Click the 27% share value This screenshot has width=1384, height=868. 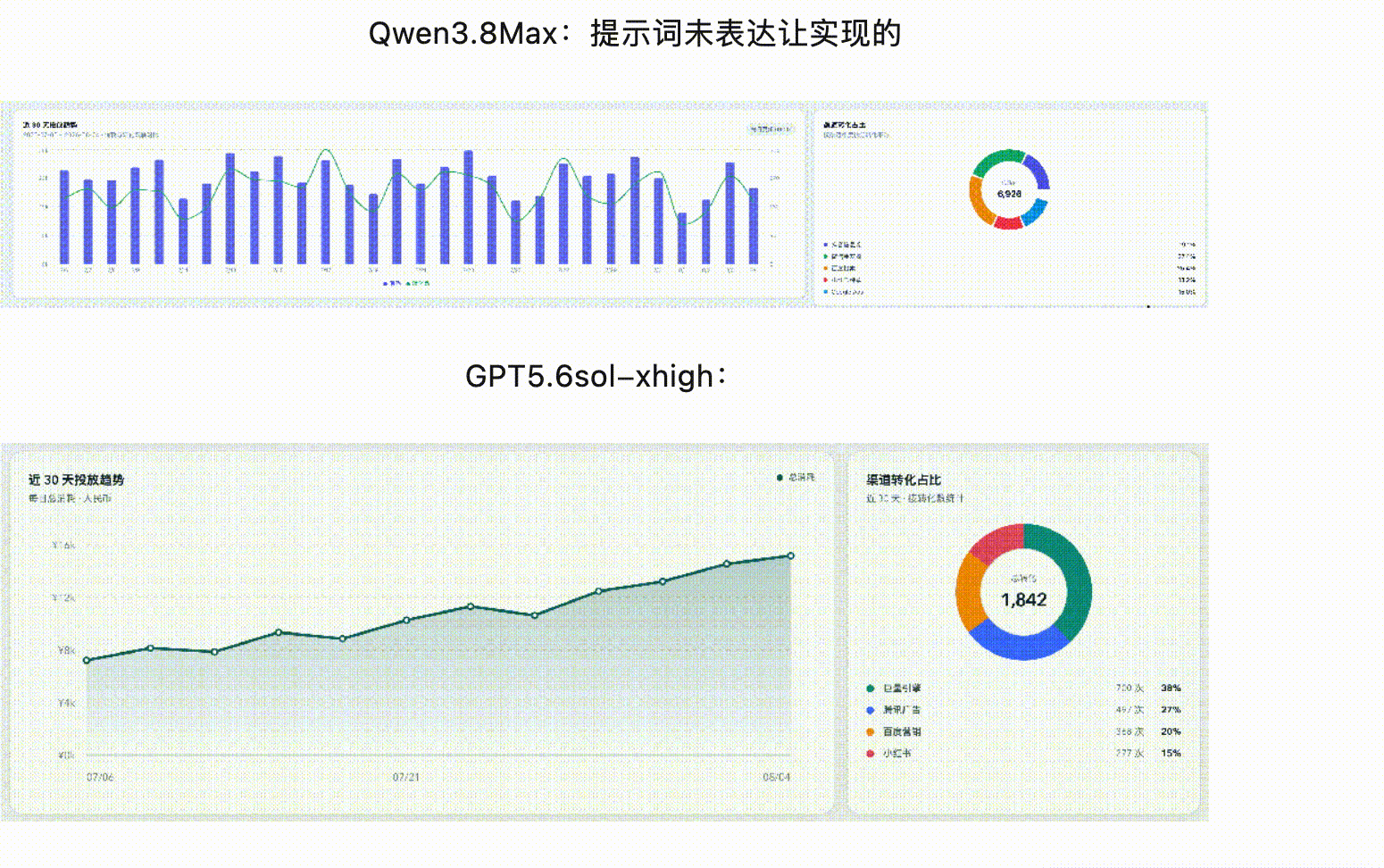[1171, 710]
